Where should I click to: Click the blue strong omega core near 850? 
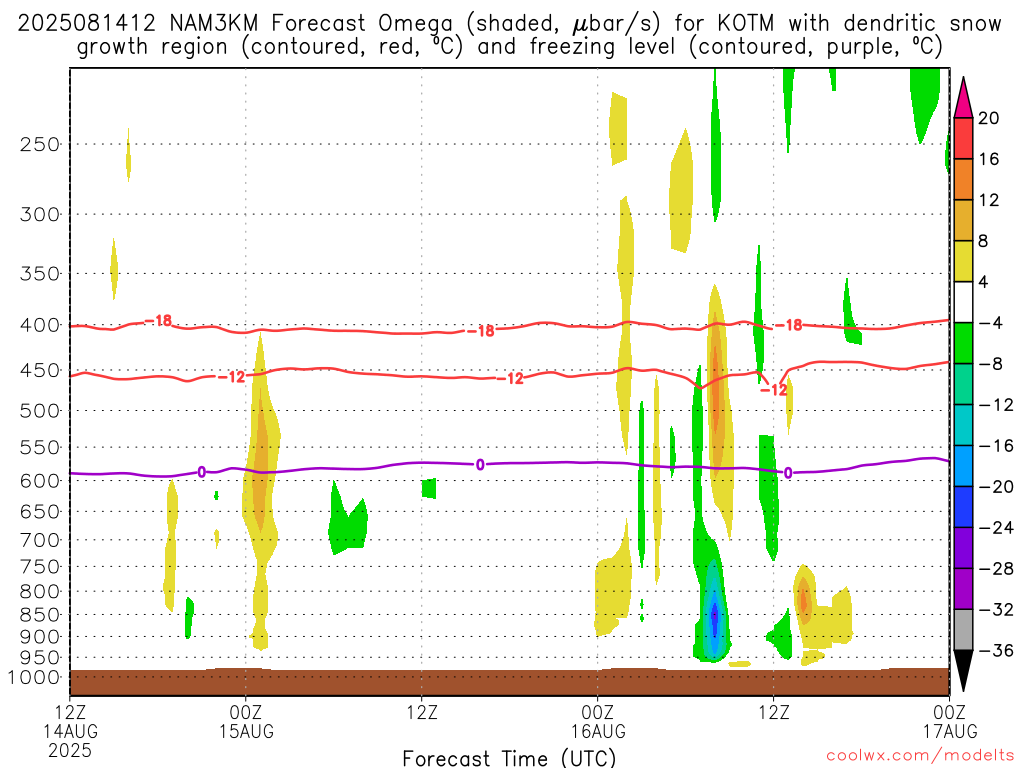tap(714, 615)
